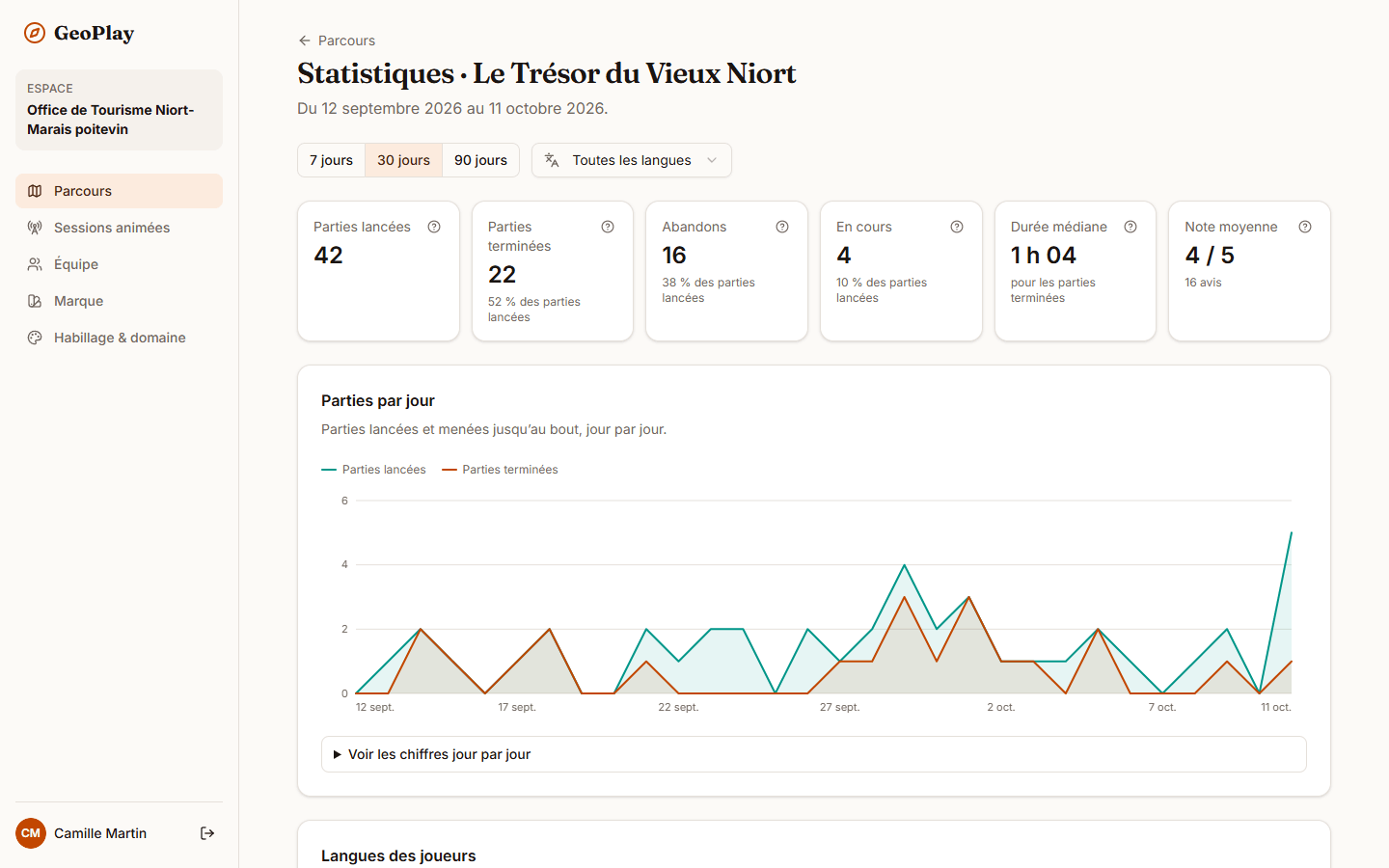Click the back arrow beside Parcours breadcrumb

[305, 41]
